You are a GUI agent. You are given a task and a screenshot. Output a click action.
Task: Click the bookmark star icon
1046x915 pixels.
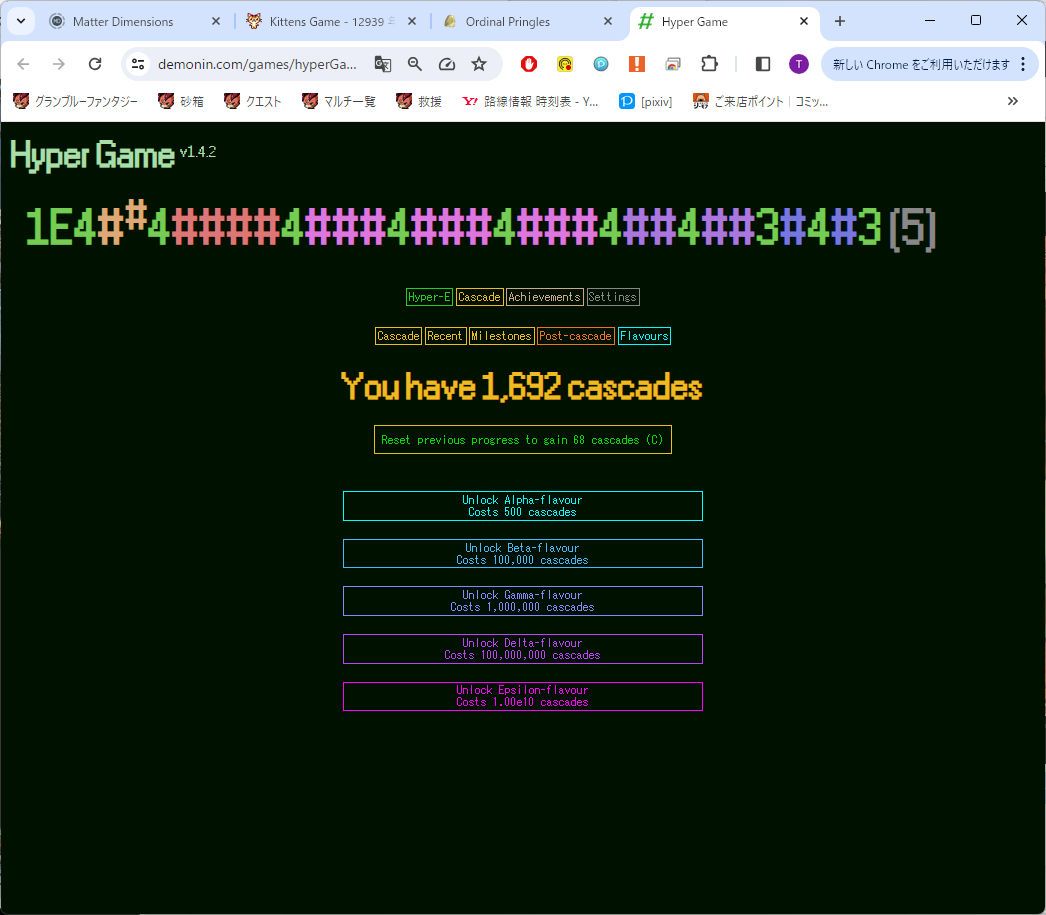point(479,63)
